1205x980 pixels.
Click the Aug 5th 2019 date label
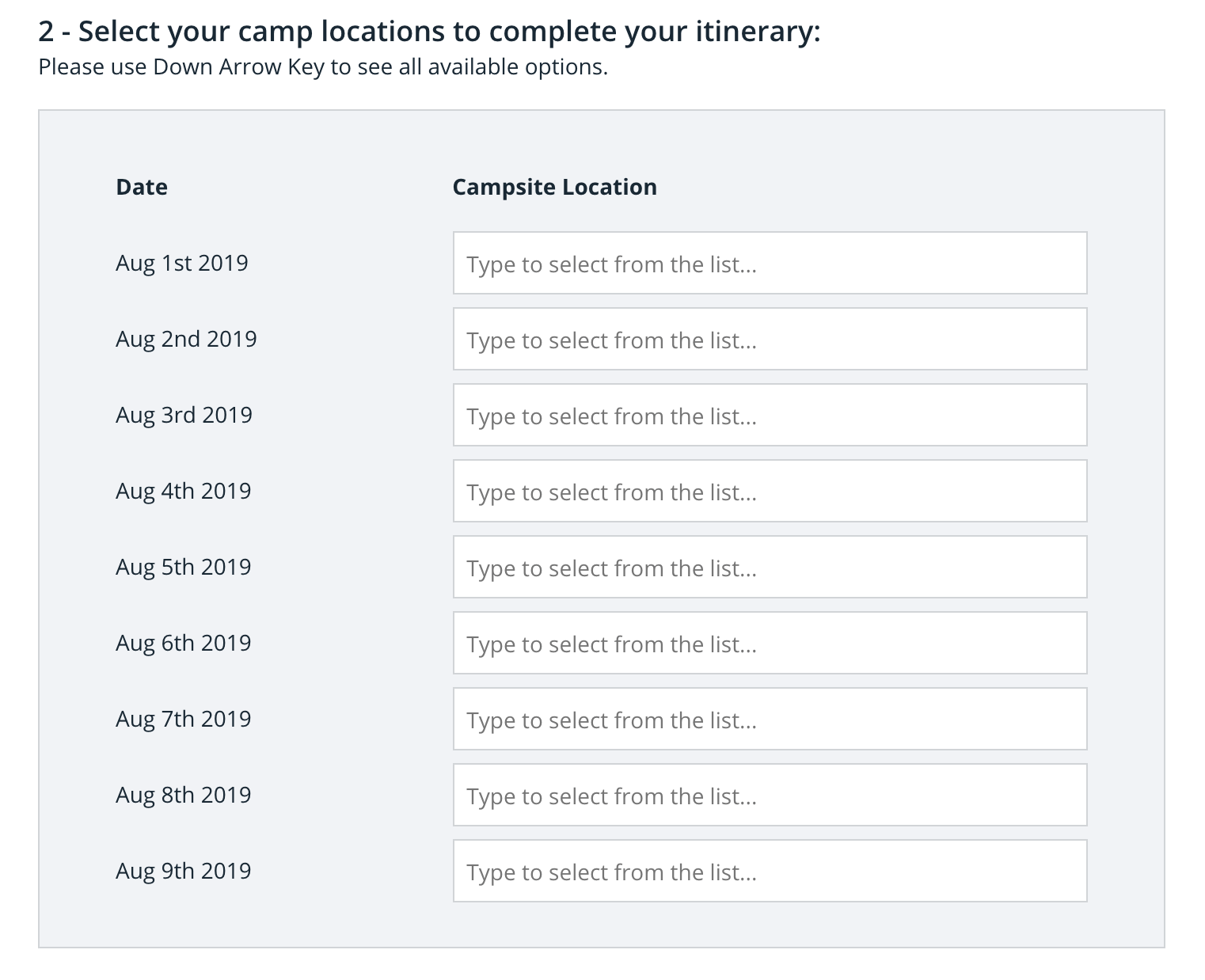click(184, 567)
